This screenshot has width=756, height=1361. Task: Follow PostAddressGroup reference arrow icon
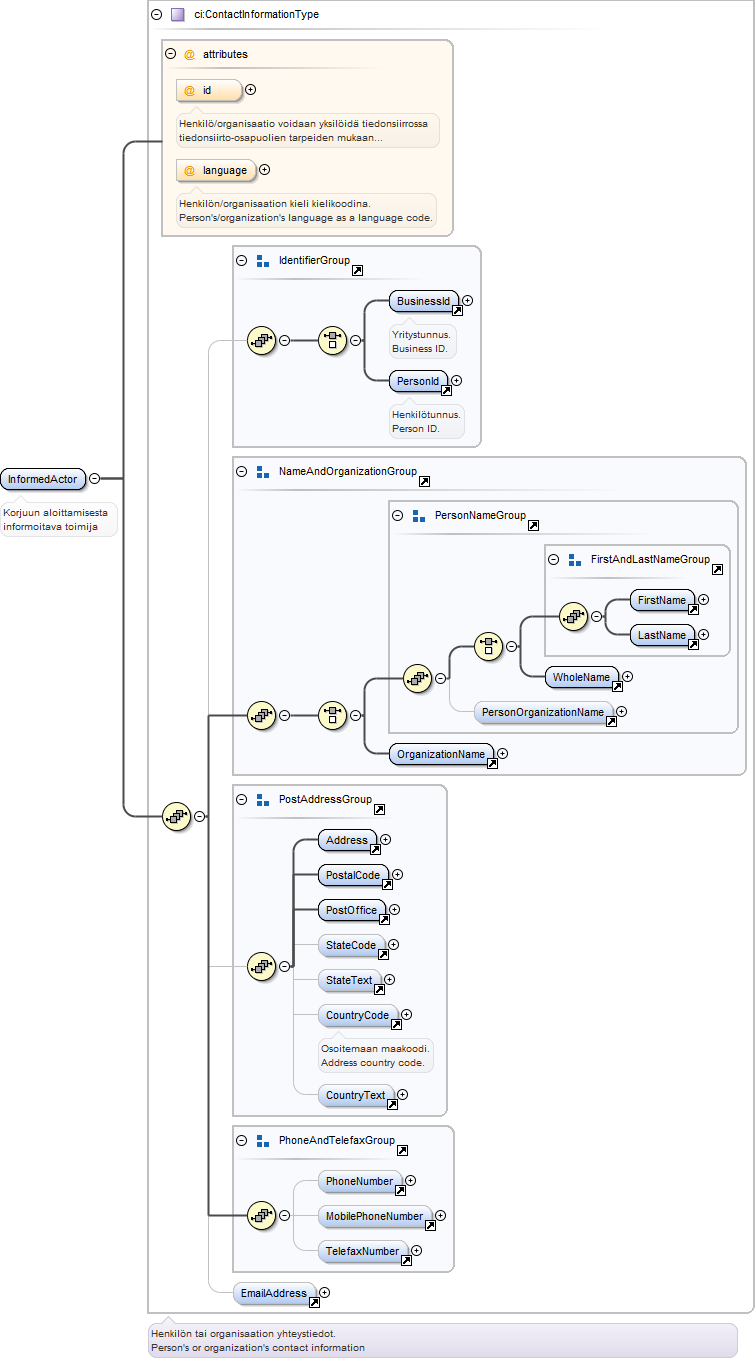(379, 809)
